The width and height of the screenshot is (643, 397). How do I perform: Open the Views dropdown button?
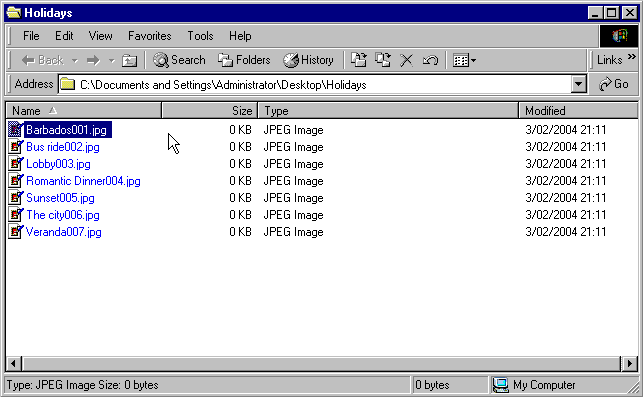[464, 60]
